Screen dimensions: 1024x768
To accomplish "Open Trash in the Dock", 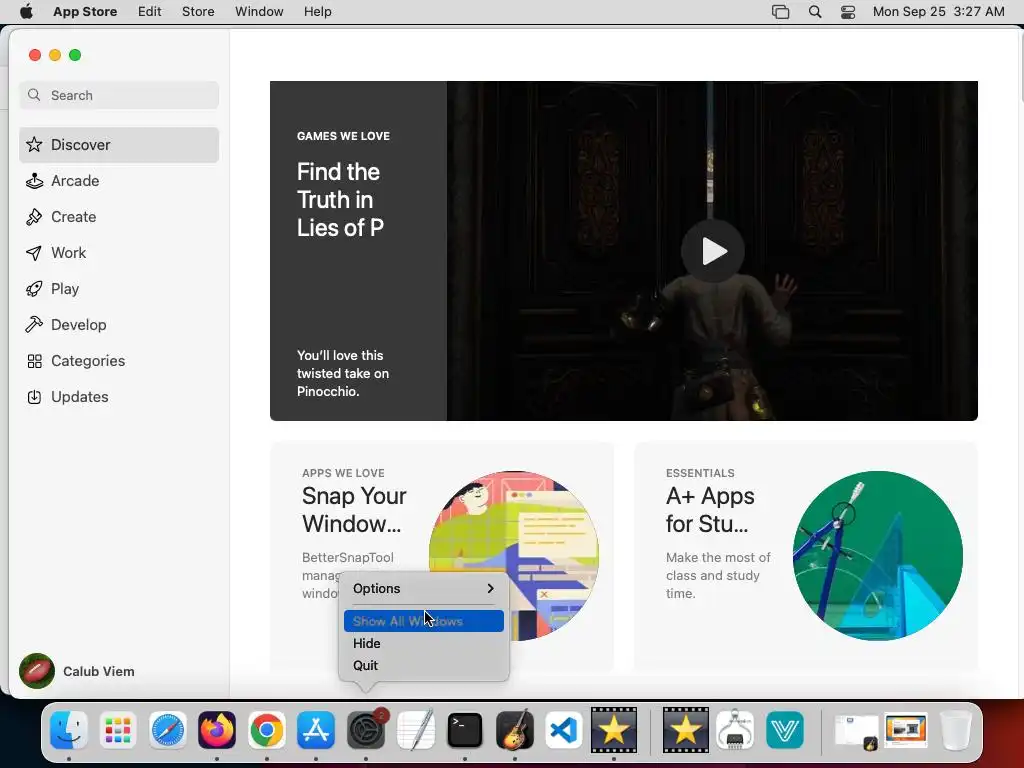I will [x=955, y=729].
